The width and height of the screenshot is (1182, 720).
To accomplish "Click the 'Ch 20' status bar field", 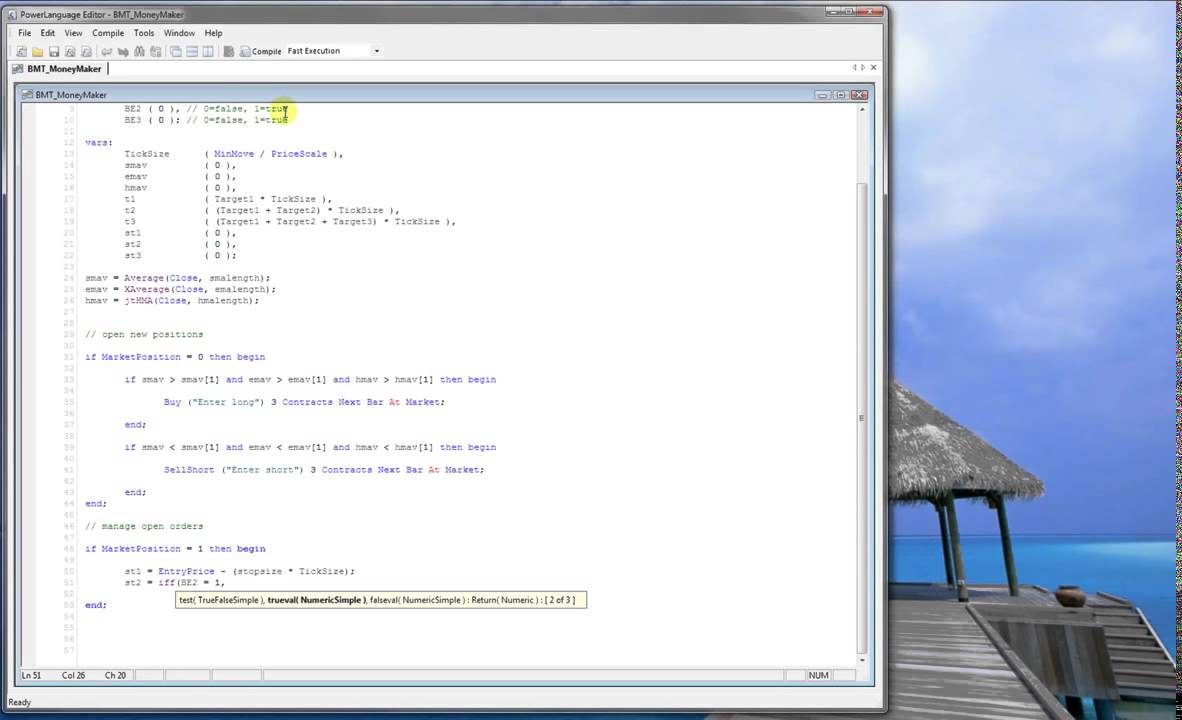I will 115,676.
